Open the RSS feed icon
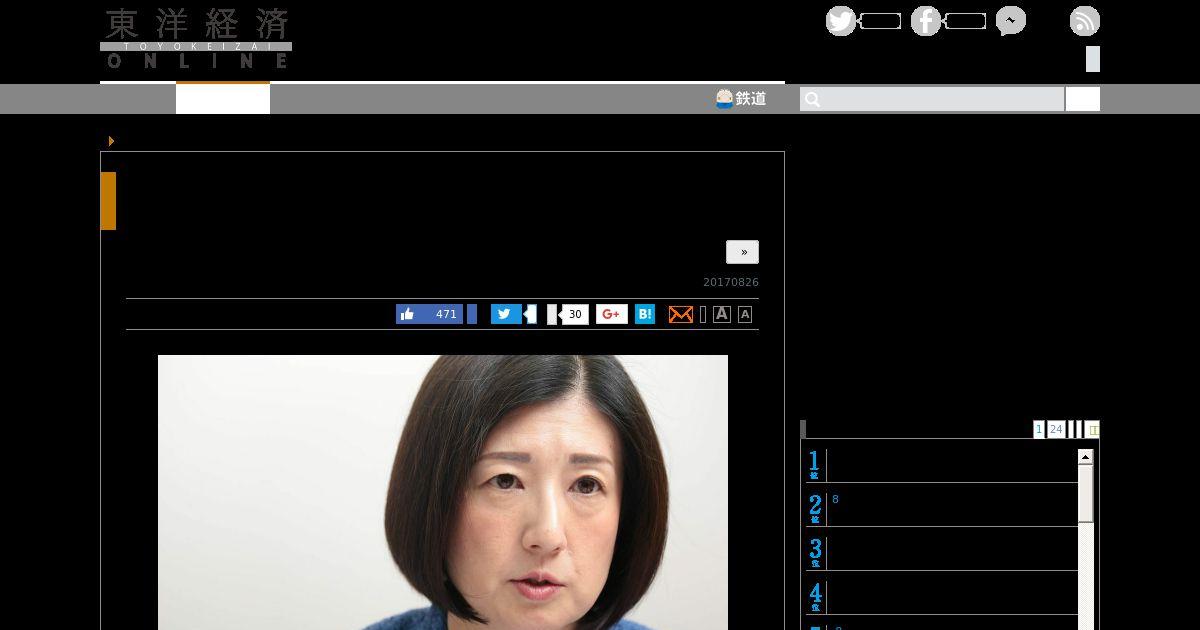The width and height of the screenshot is (1200, 630). pyautogui.click(x=1085, y=21)
